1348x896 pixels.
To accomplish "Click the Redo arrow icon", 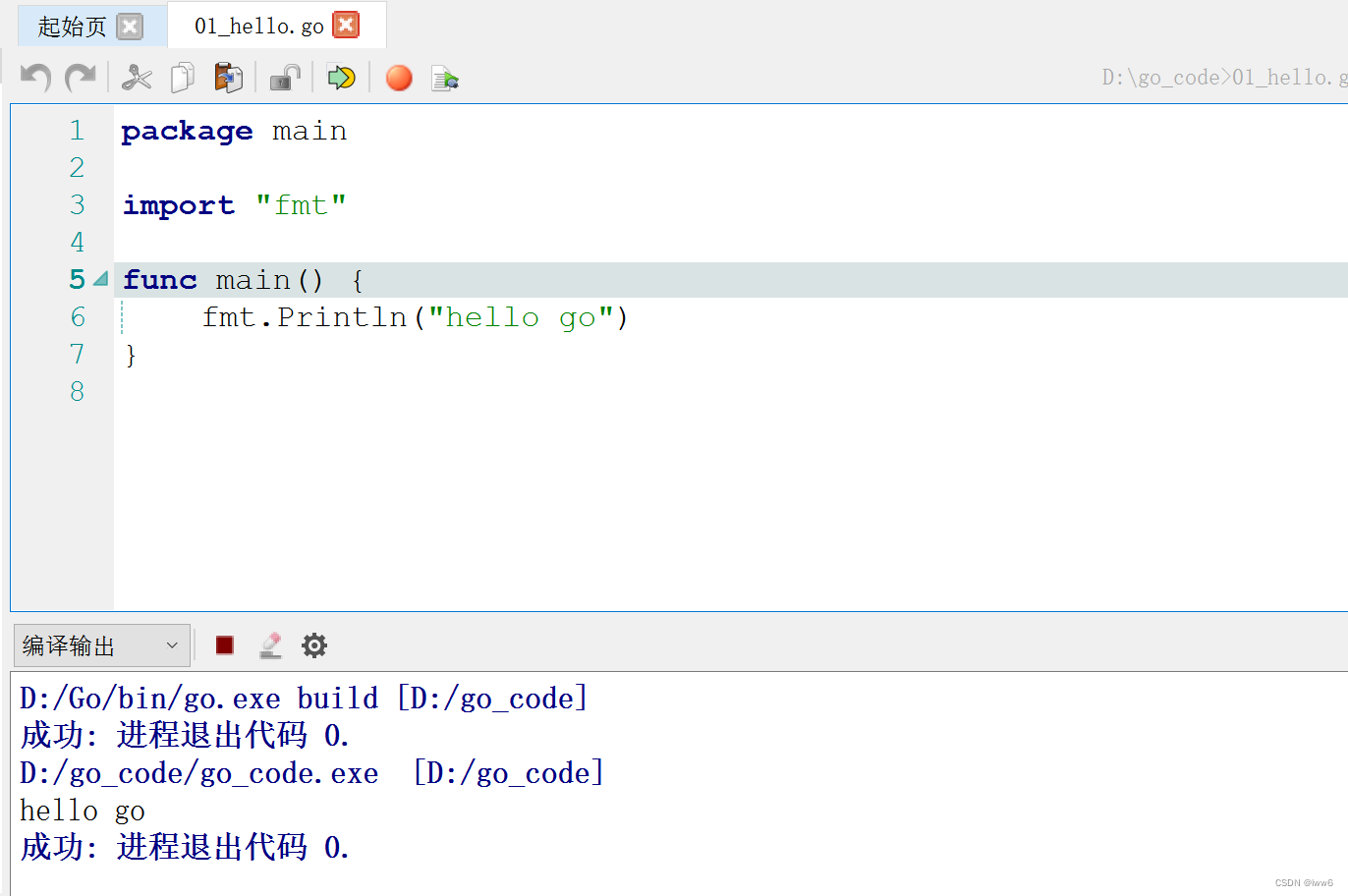I will (x=81, y=78).
